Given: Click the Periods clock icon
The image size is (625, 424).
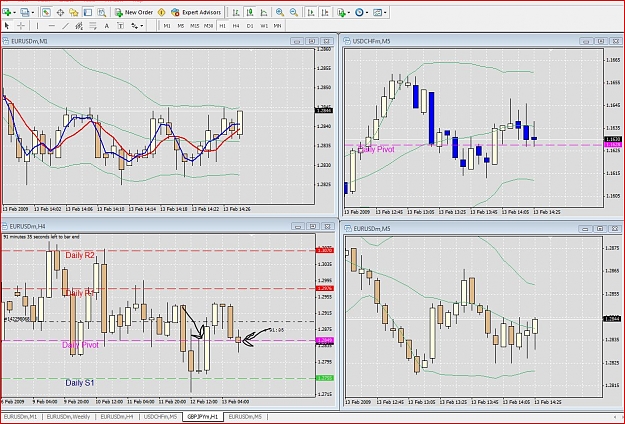Looking at the screenshot, I should click(359, 12).
